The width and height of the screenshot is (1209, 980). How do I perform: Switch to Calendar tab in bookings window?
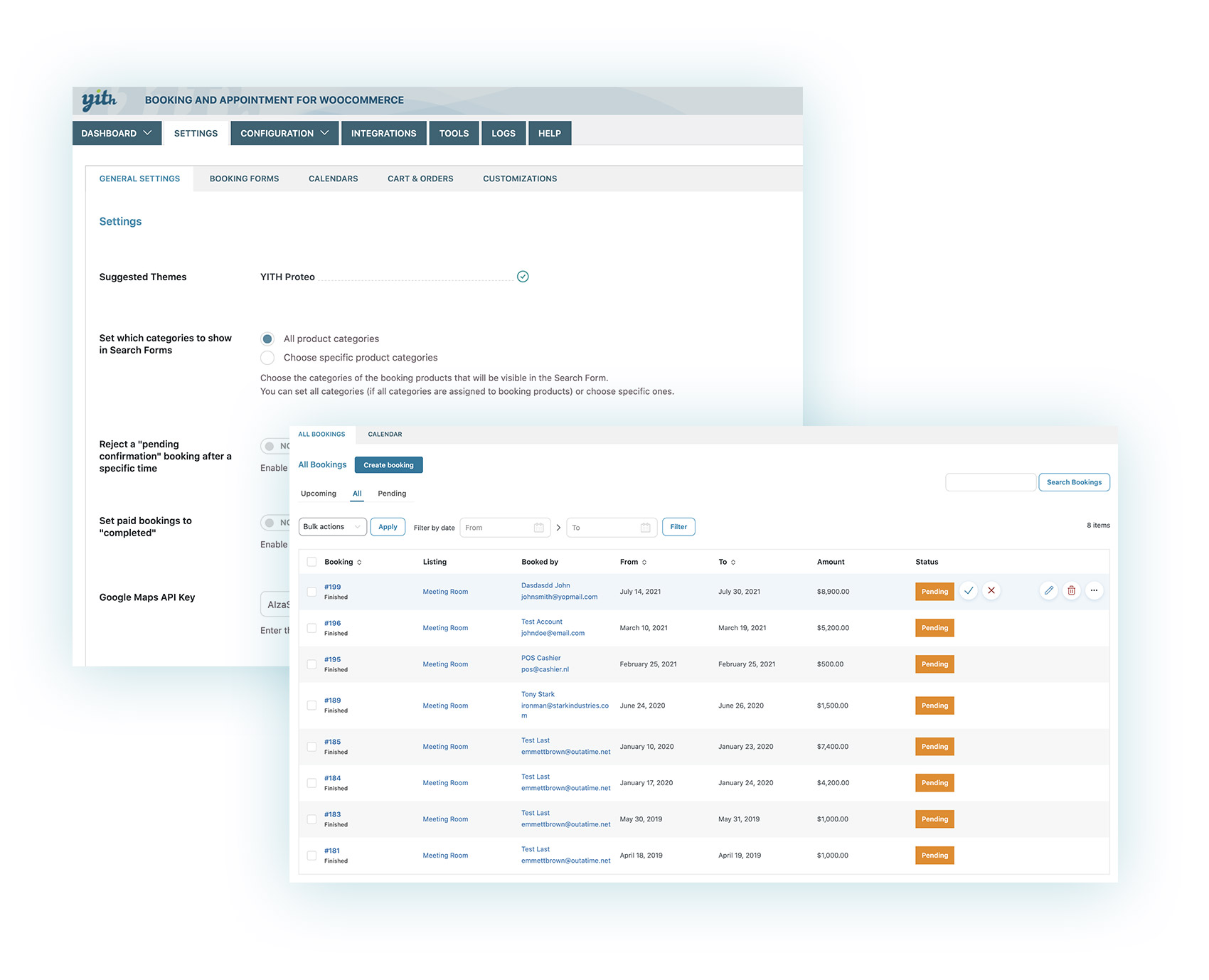[385, 435]
